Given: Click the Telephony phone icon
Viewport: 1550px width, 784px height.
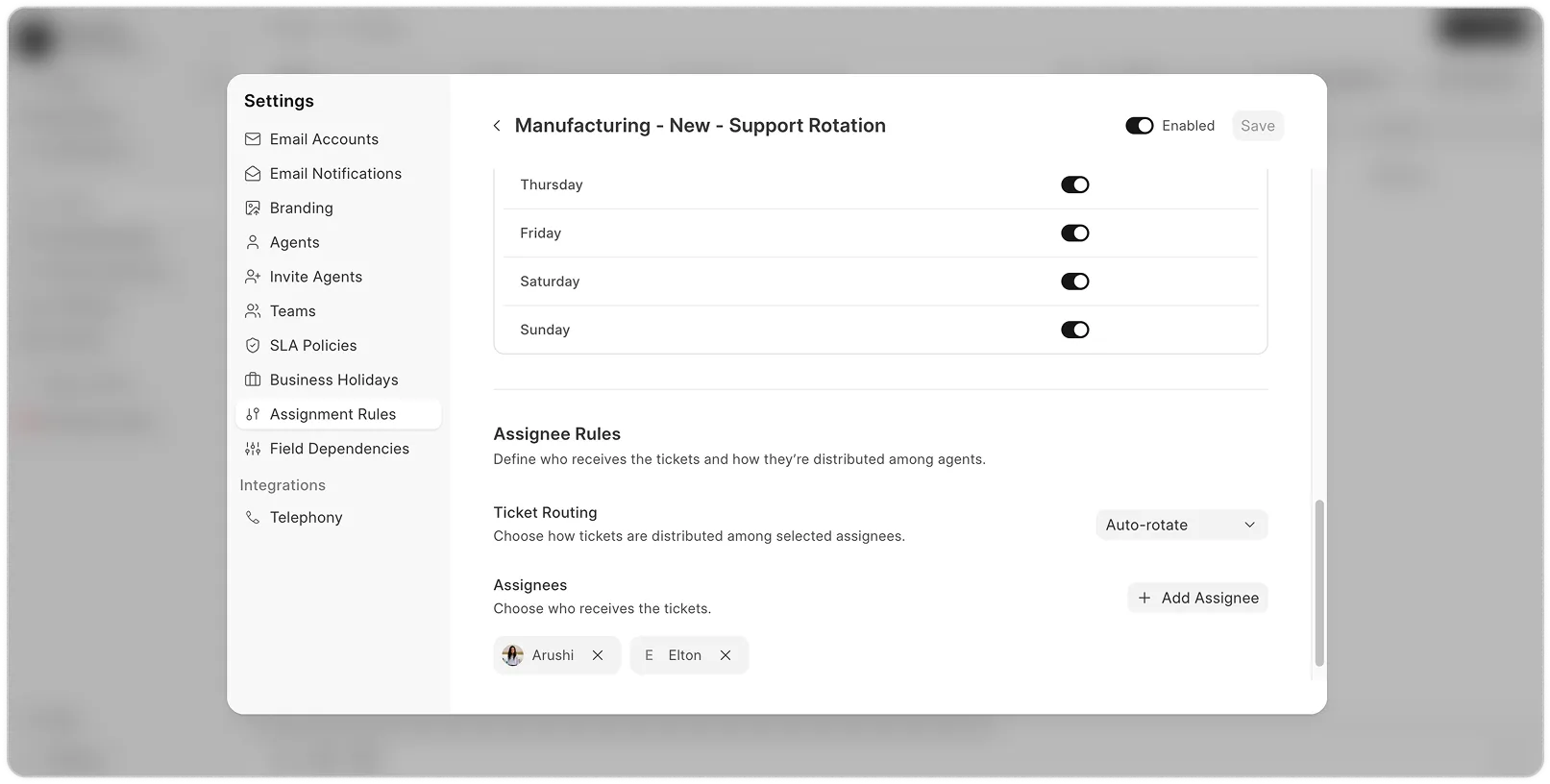Looking at the screenshot, I should click(253, 518).
